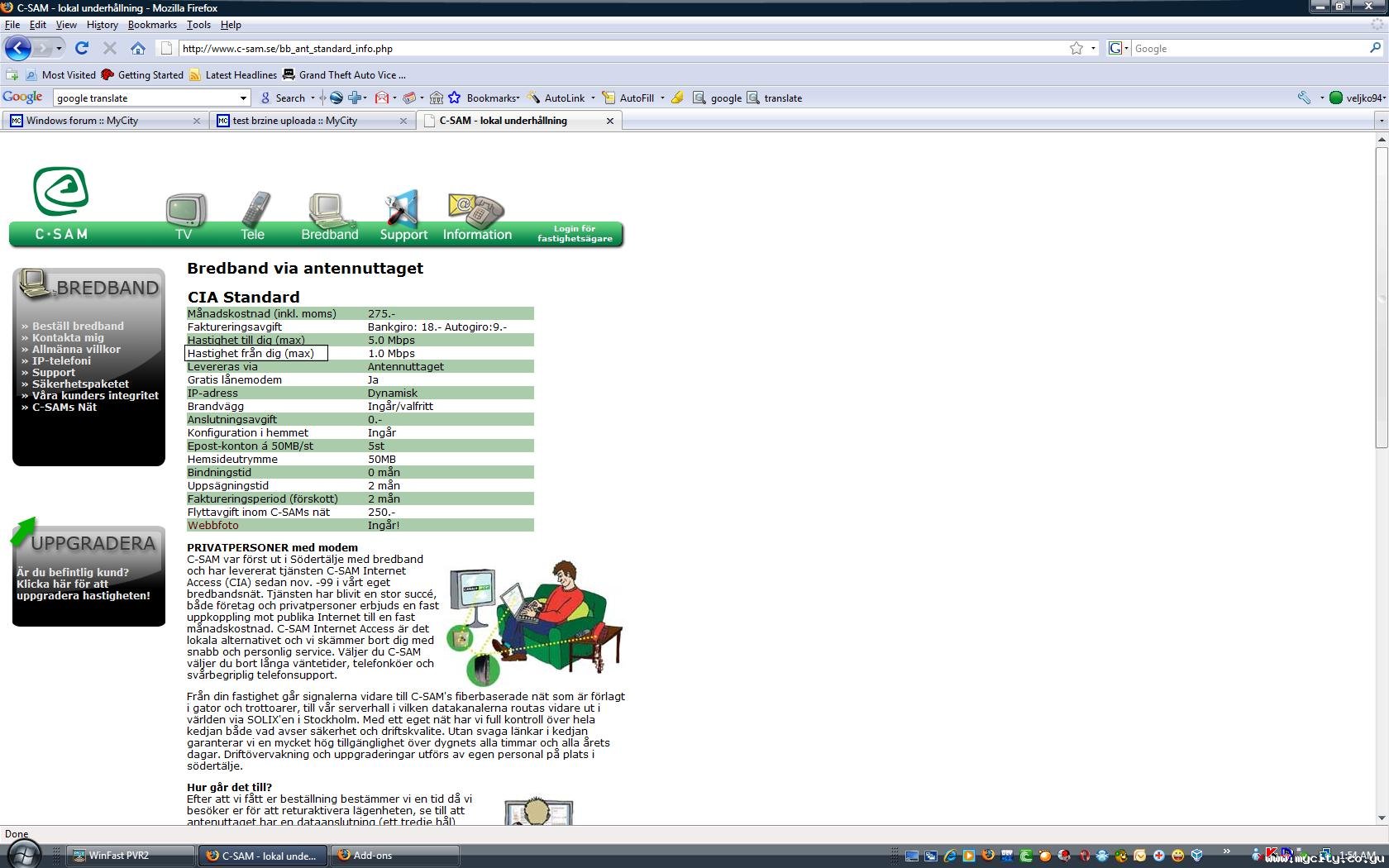Click the C-SAMs Nät link

(x=64, y=407)
